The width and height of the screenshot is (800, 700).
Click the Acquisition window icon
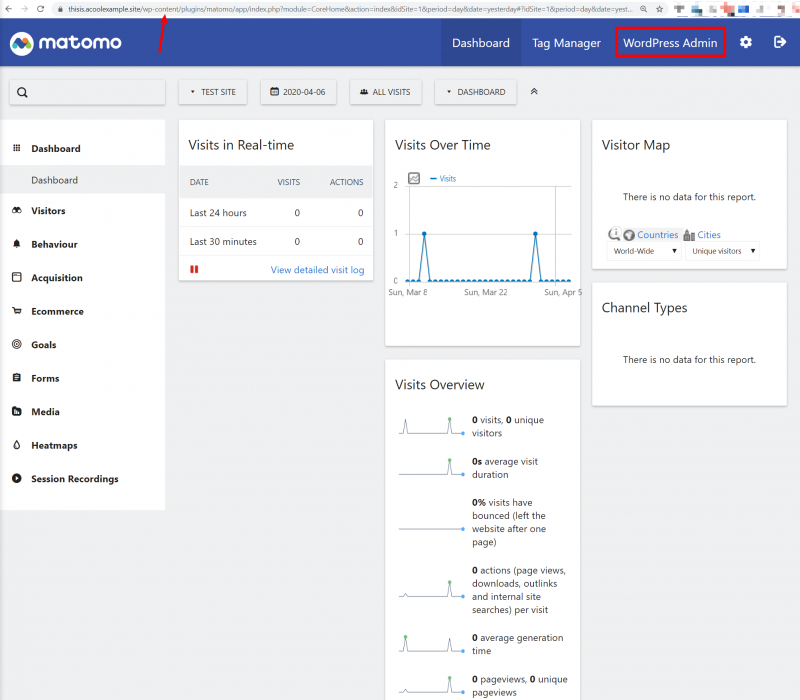pos(17,277)
